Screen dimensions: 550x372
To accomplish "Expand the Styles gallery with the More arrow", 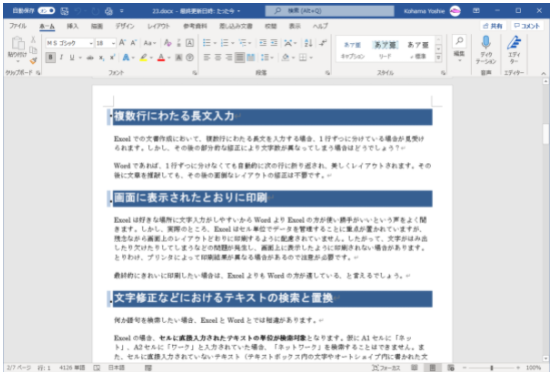I will point(438,58).
